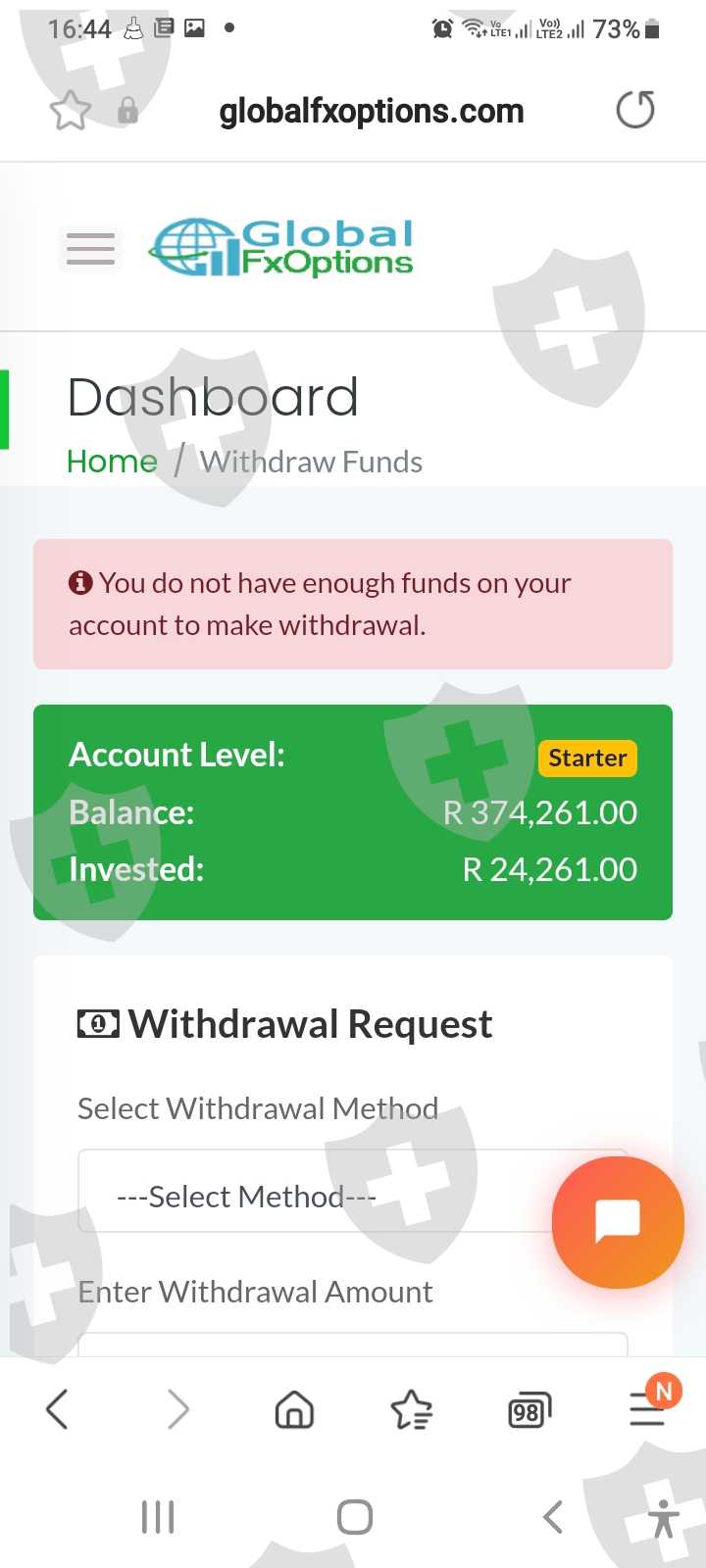706x1568 pixels.
Task: Tap the site security lock icon
Action: [127, 111]
